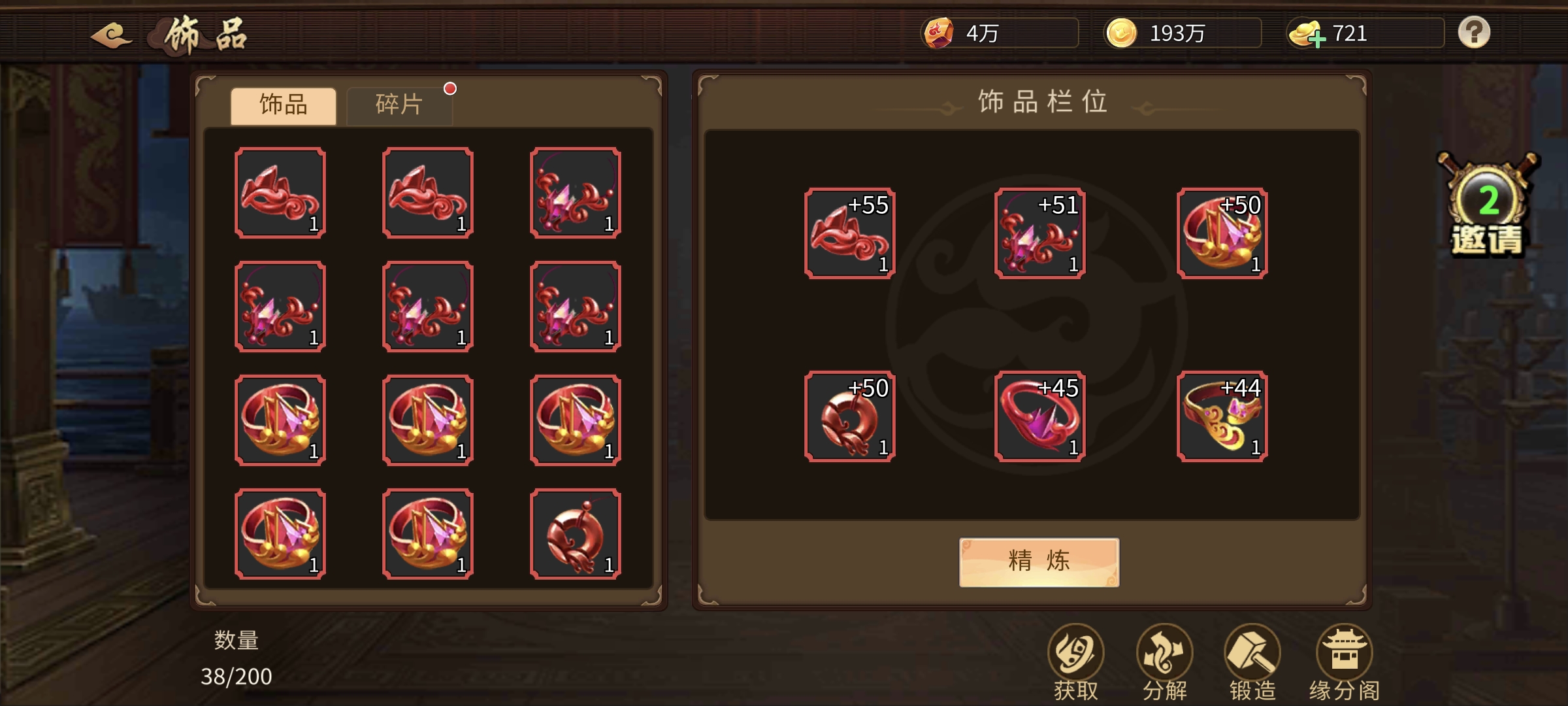The height and width of the screenshot is (706, 1568).
Task: Select the equipped +45 red gem ring
Action: point(1040,416)
